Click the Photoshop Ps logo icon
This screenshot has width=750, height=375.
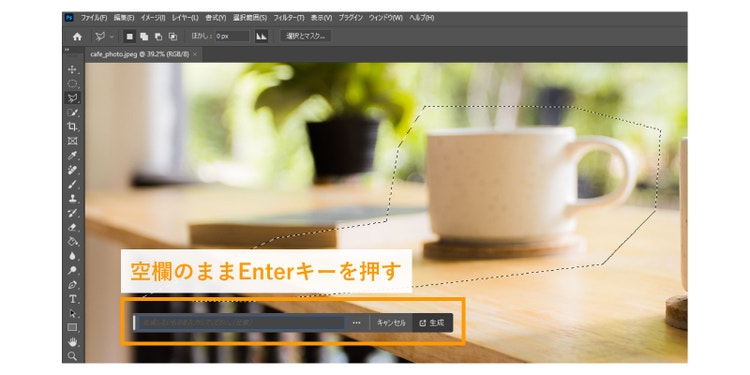click(69, 18)
